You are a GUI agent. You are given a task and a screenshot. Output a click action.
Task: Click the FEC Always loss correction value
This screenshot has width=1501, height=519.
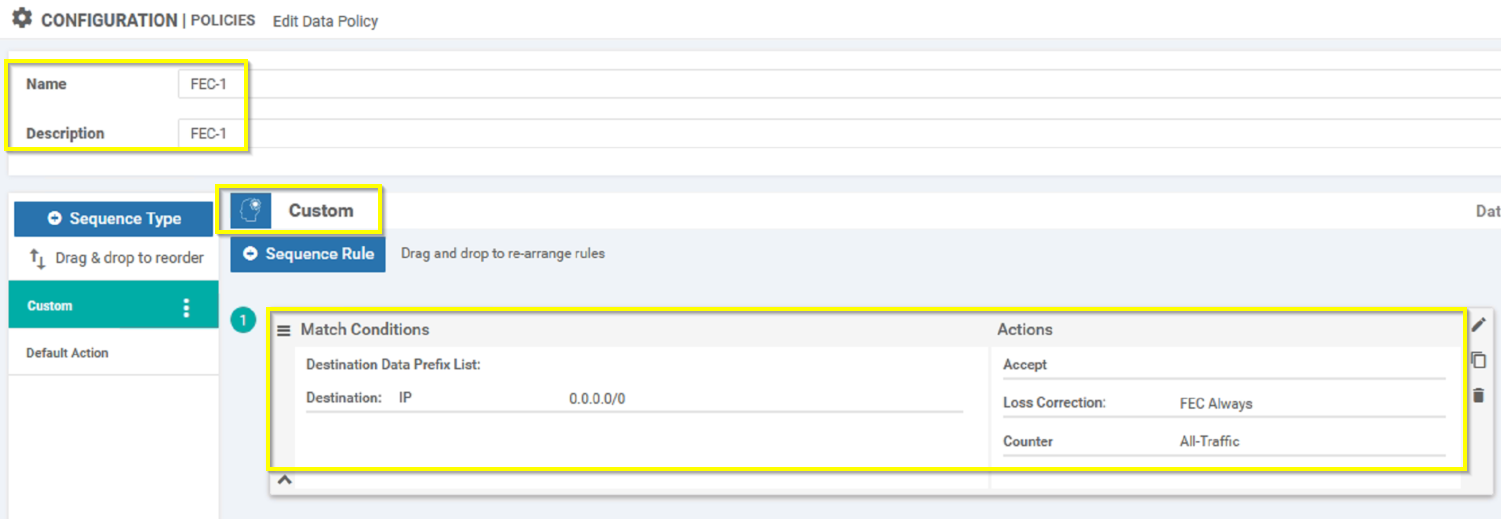[x=1216, y=404]
